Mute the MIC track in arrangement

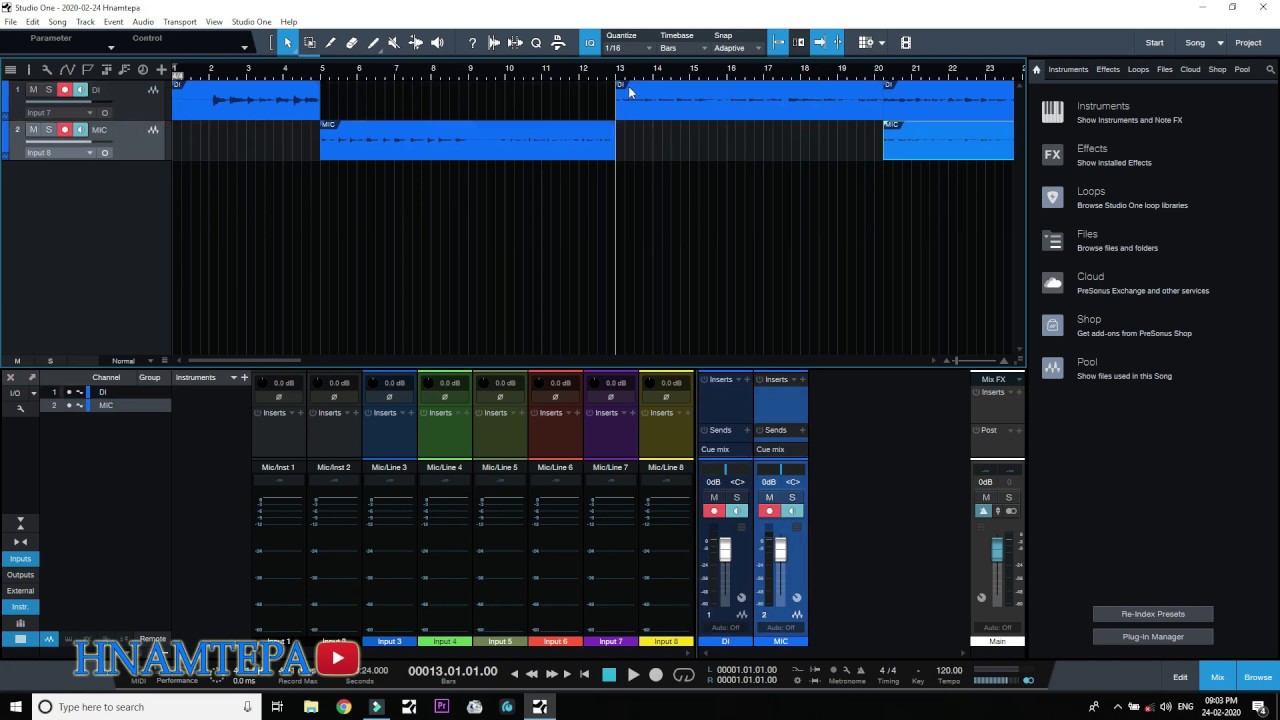point(33,130)
